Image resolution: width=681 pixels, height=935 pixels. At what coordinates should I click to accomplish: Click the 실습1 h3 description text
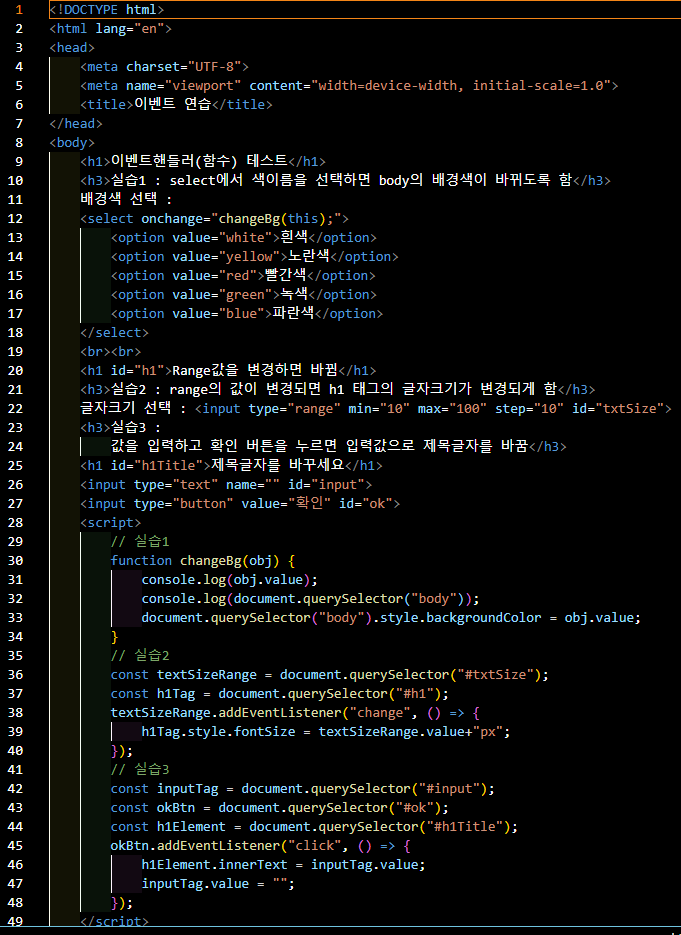(342, 180)
